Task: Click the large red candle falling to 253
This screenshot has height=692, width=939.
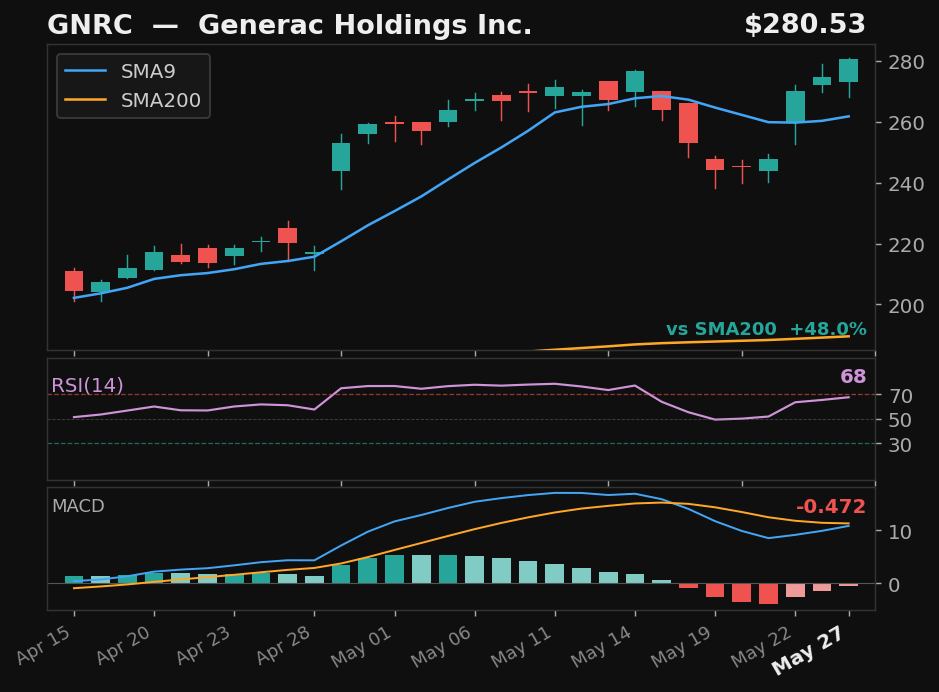Action: click(x=689, y=123)
